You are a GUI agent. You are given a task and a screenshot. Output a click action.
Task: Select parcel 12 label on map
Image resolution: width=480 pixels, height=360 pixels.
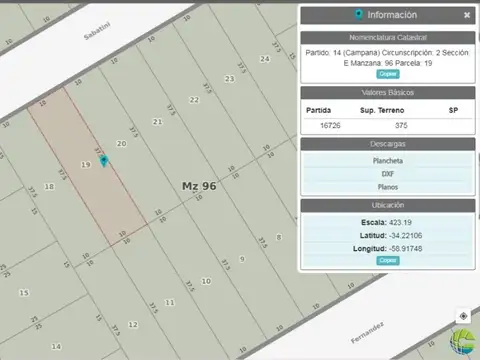pyautogui.click(x=133, y=324)
